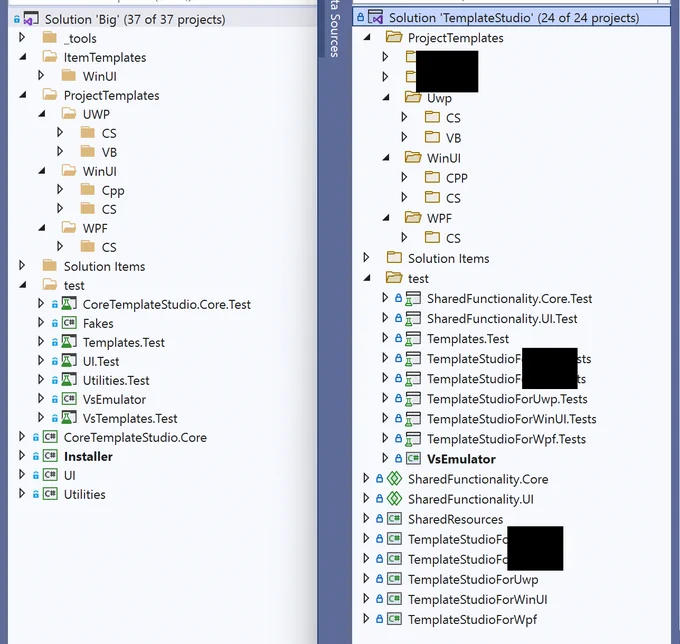Expand the Templates.Test project in right pane

tap(386, 338)
